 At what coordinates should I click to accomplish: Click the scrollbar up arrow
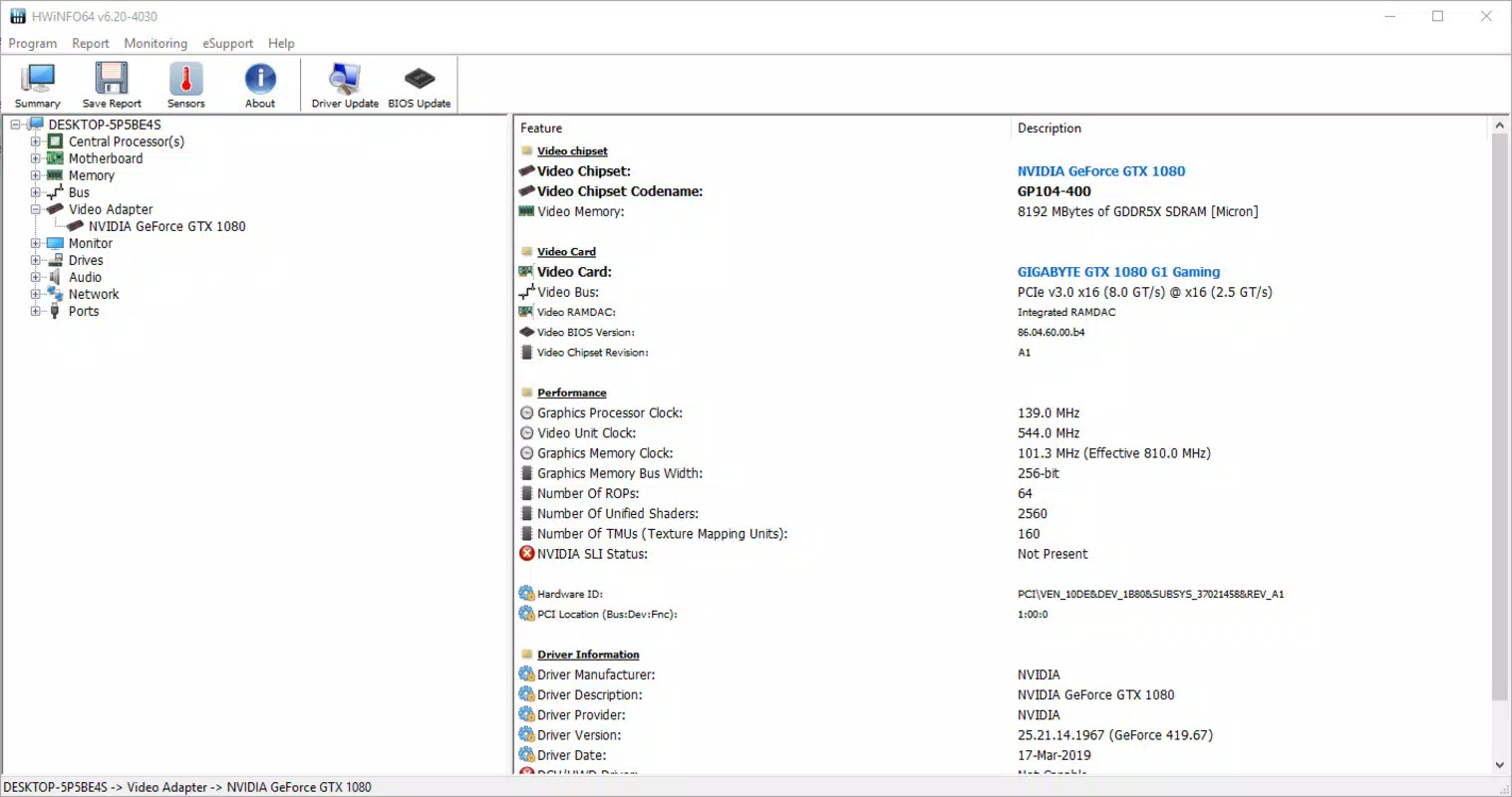[1499, 127]
